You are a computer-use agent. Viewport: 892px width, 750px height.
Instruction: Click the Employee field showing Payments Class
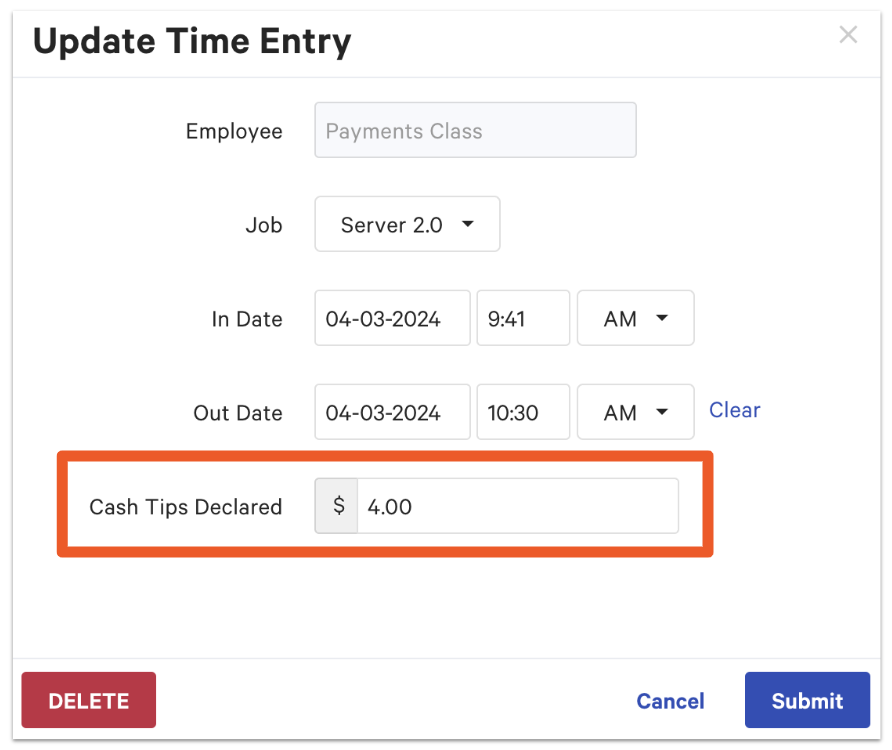pyautogui.click(x=475, y=131)
